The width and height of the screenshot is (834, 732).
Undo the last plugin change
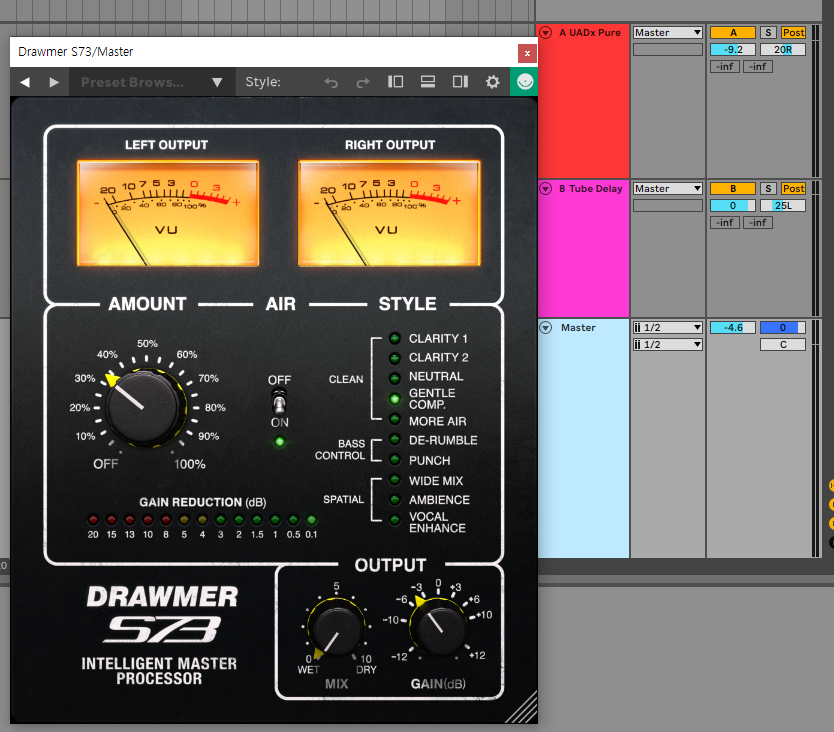(x=331, y=82)
